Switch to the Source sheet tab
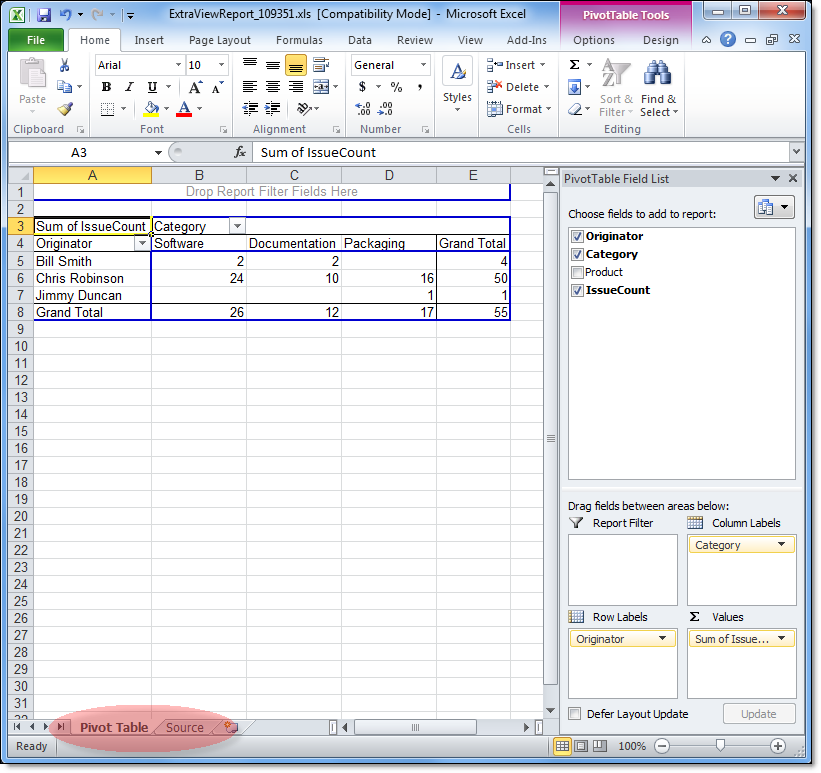This screenshot has width=821, height=773. pos(185,727)
